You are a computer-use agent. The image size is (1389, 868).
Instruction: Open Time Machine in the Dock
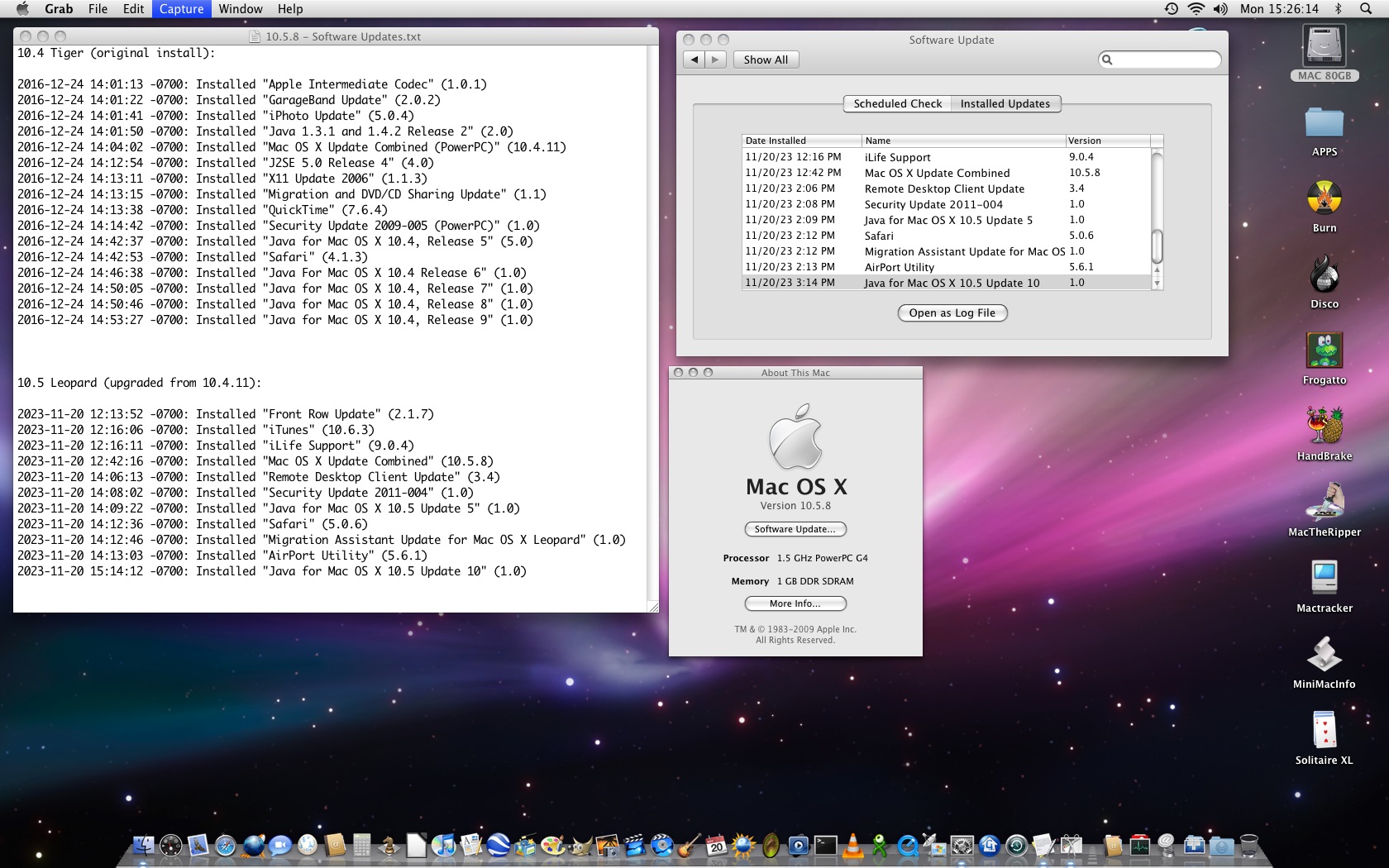(x=1017, y=846)
